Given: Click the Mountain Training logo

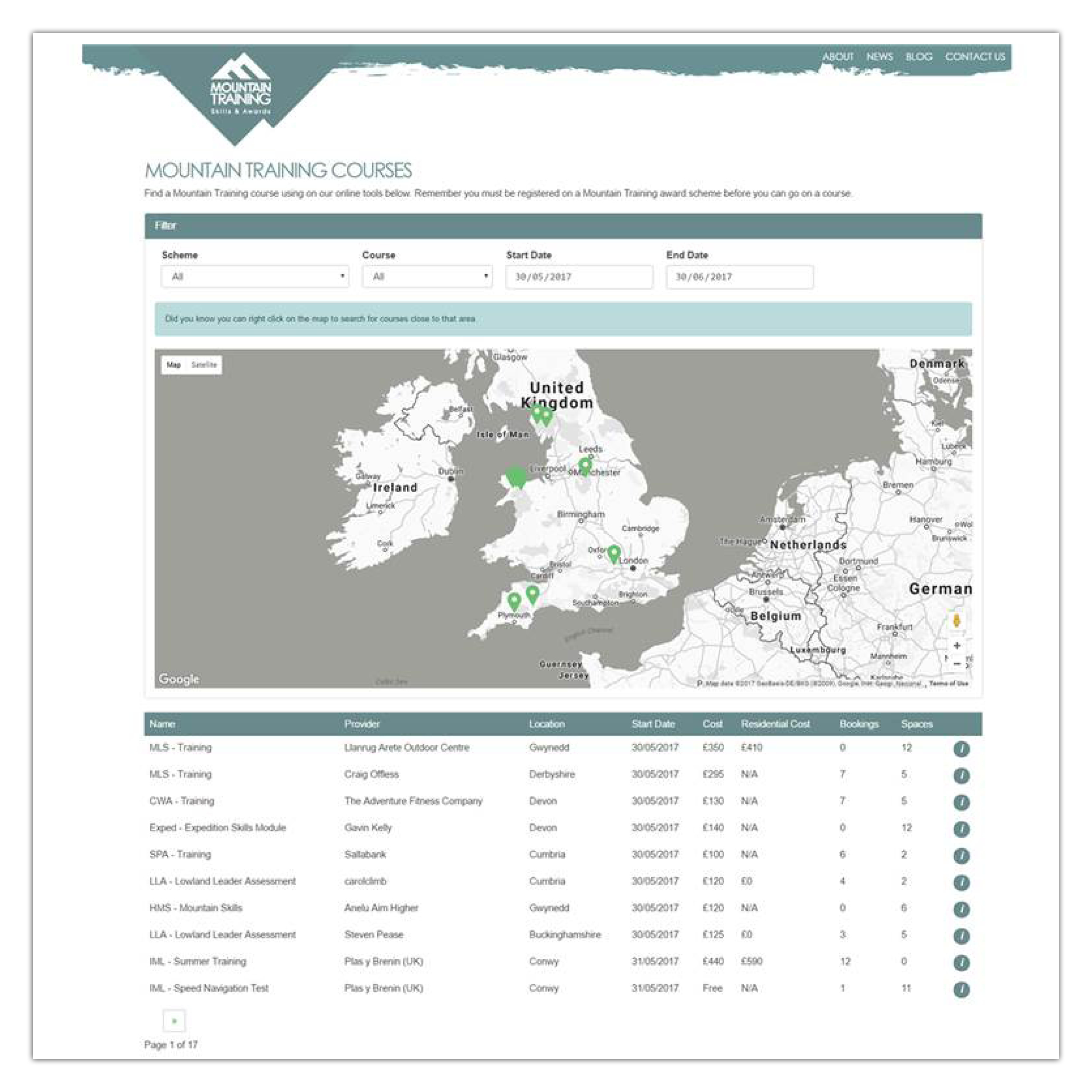Looking at the screenshot, I should click(x=241, y=85).
